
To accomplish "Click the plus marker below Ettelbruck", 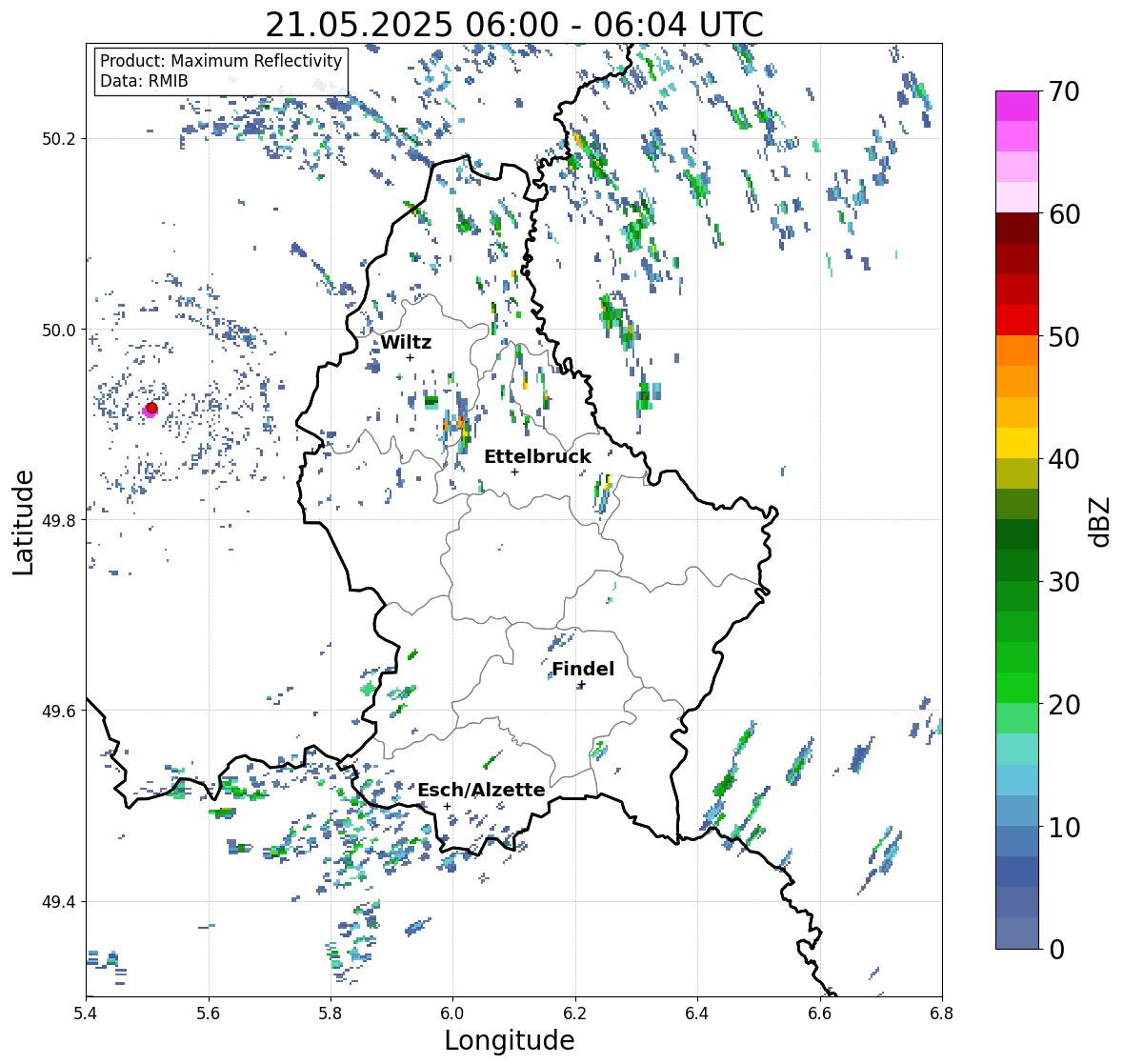I will pyautogui.click(x=514, y=472).
